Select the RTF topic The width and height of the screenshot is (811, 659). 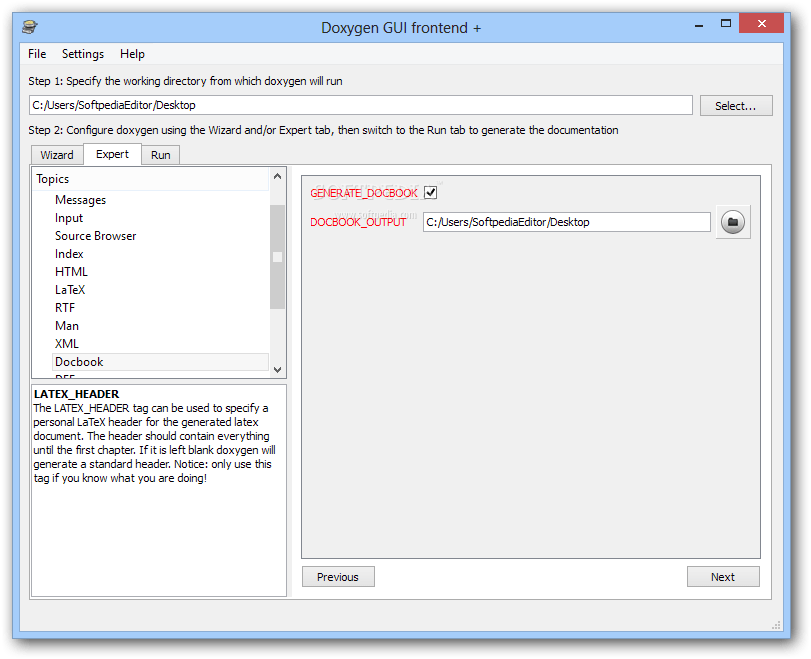(65, 308)
